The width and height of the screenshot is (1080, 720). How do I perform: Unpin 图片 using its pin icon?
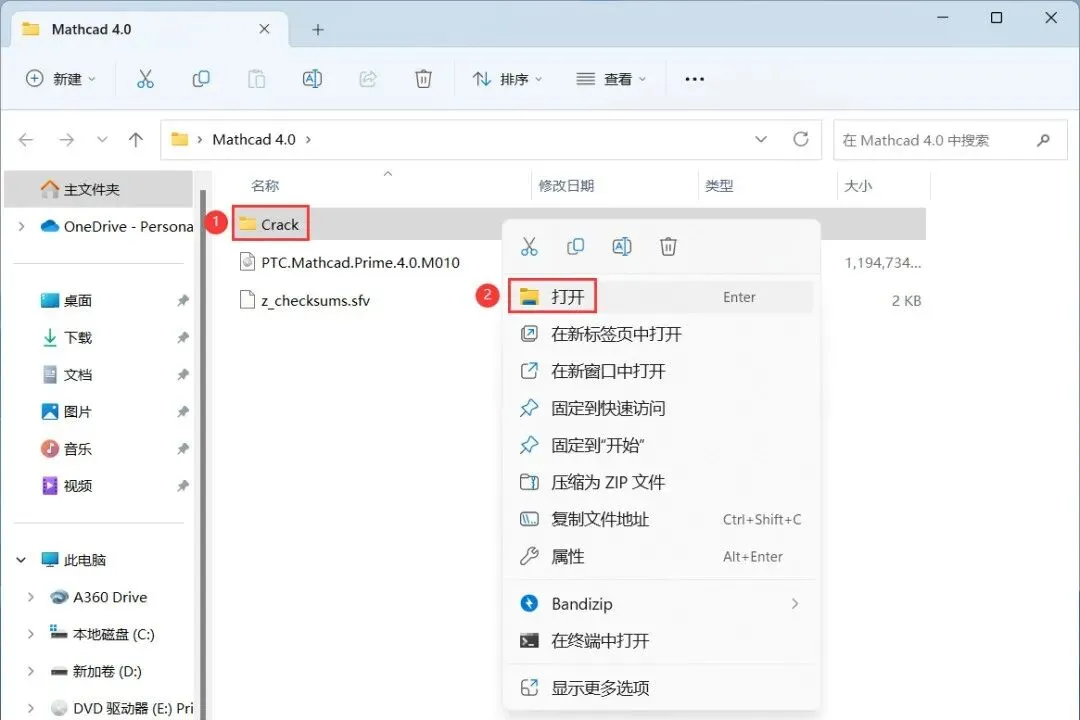click(x=183, y=412)
